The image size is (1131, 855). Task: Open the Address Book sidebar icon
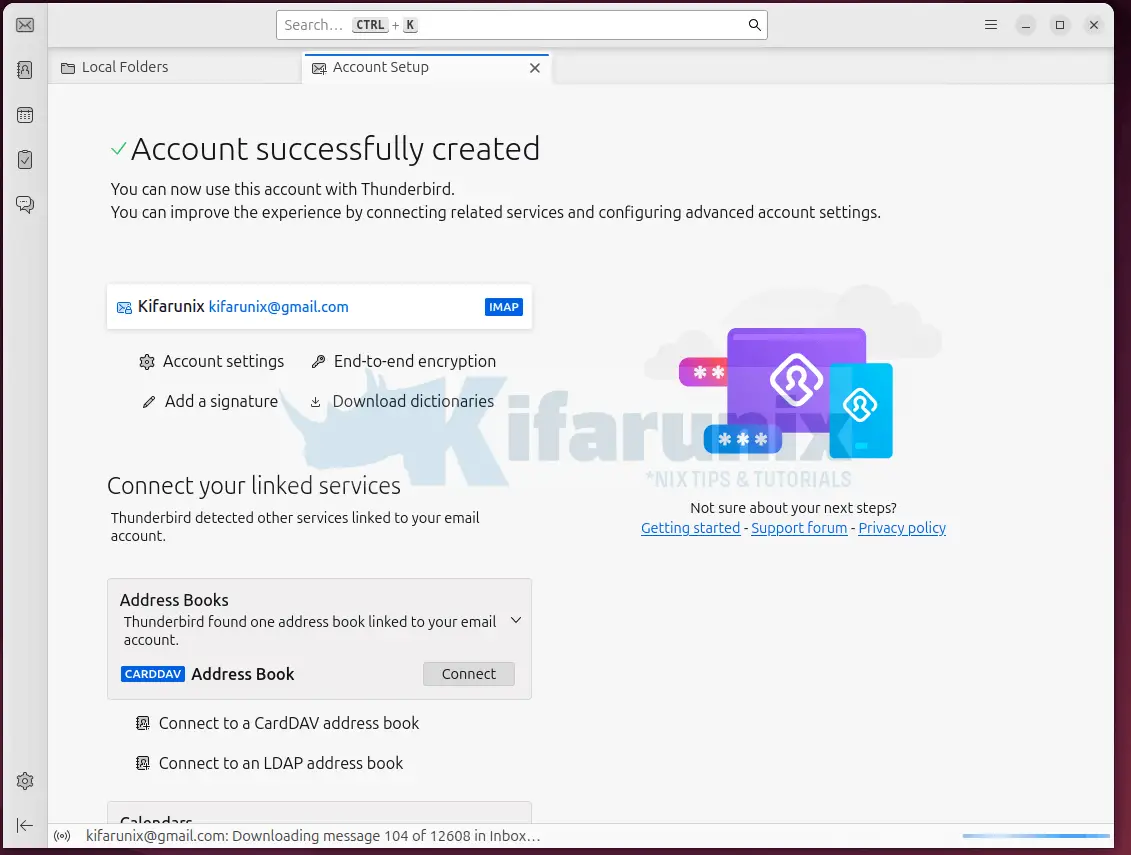coord(25,70)
